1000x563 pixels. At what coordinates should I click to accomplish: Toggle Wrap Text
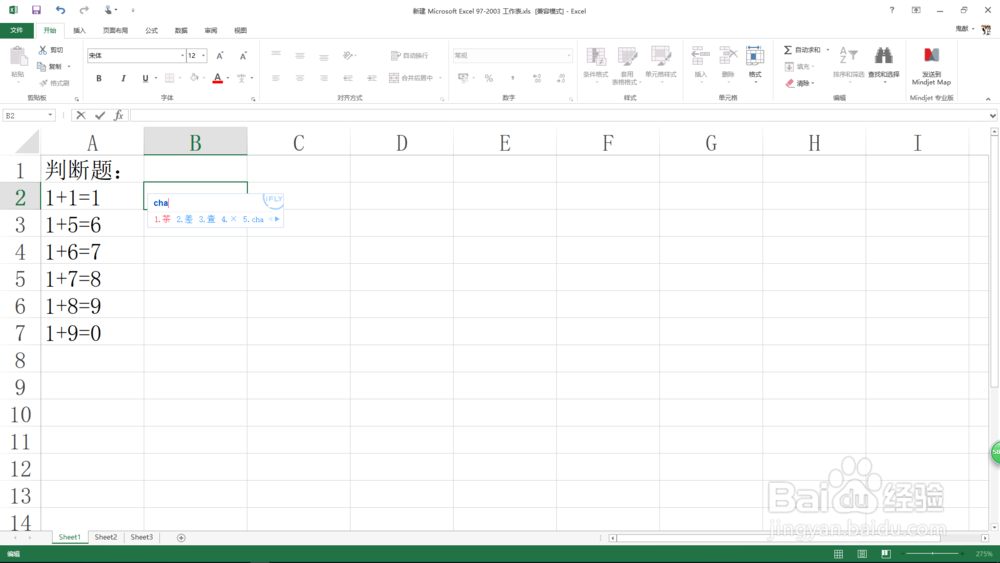pos(409,55)
